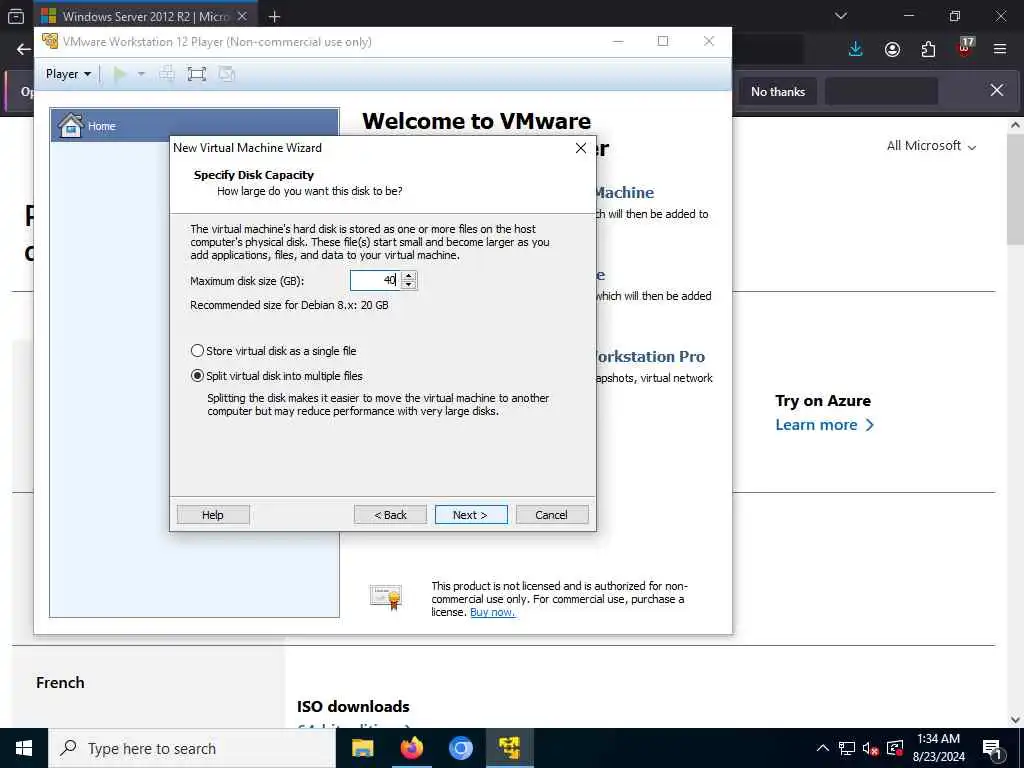This screenshot has height=768, width=1024.
Task: Select Store virtual disk as a single file
Action: (274, 351)
